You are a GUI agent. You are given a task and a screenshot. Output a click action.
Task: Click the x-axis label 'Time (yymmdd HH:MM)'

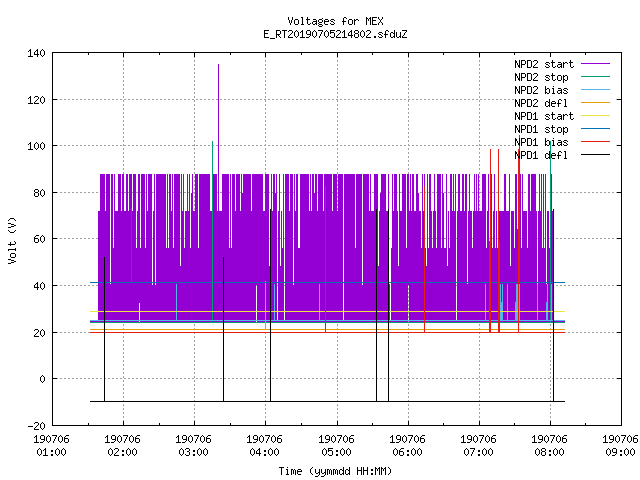click(x=335, y=471)
